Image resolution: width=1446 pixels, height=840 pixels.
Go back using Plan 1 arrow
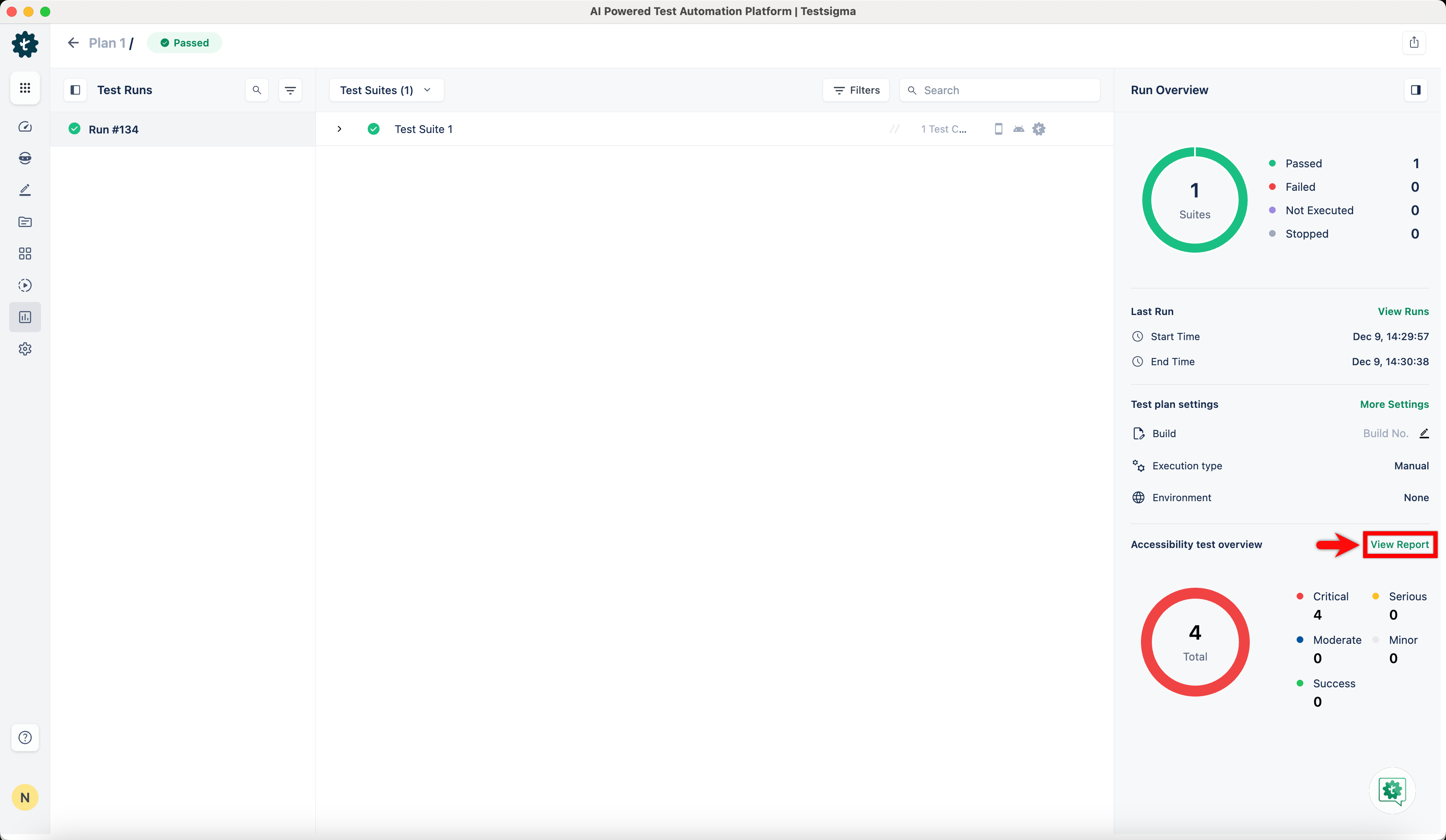[x=73, y=43]
